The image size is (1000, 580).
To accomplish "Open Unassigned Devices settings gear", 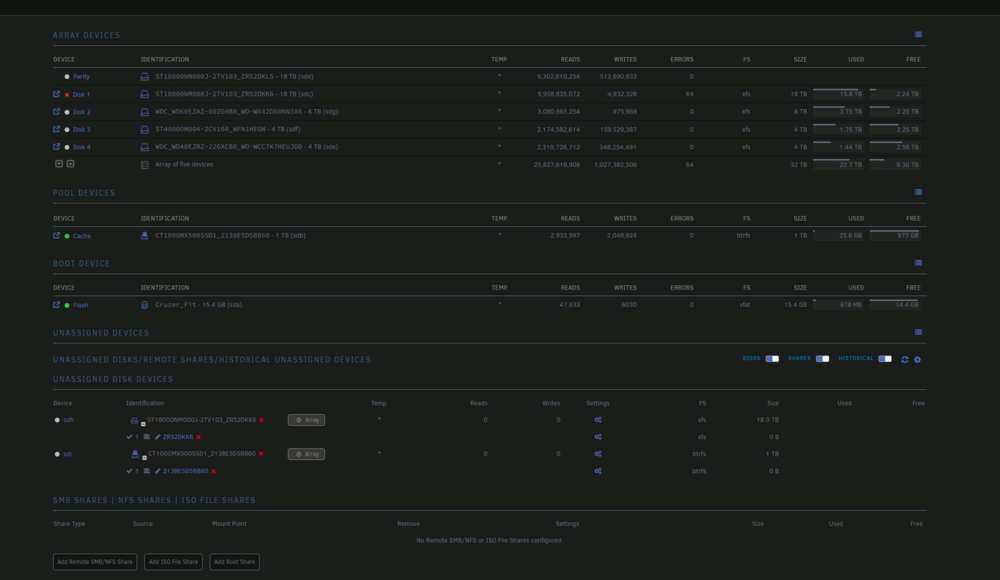I will click(918, 360).
